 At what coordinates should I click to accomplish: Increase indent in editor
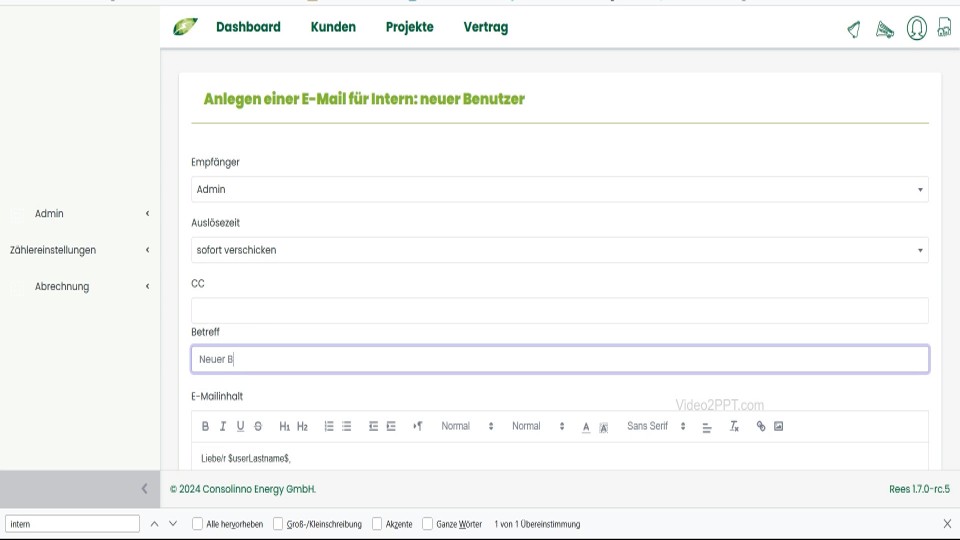point(391,426)
